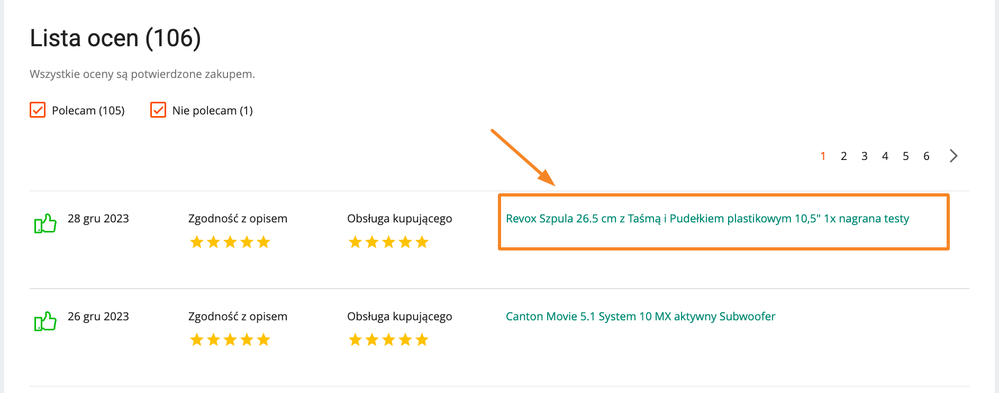Click Zgodność z opisem stars for 28 gru

pos(230,242)
